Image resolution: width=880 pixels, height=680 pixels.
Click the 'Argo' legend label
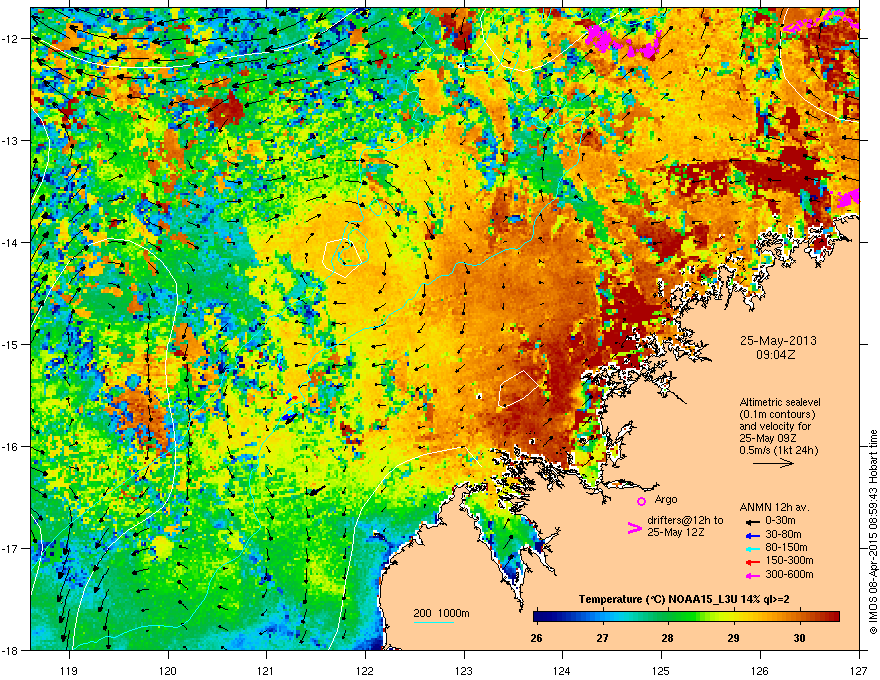(666, 499)
